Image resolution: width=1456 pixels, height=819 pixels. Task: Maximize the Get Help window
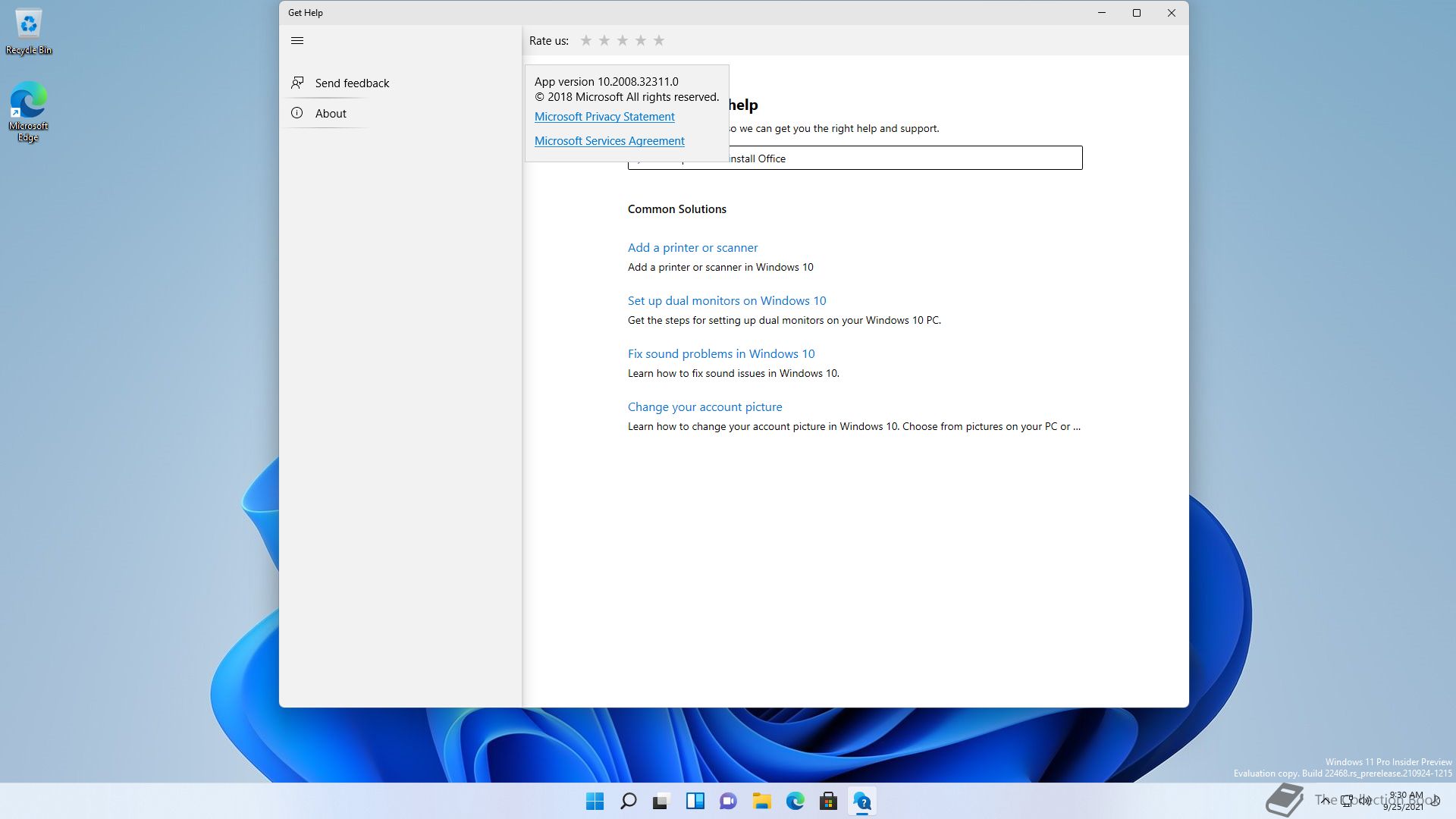pos(1137,13)
